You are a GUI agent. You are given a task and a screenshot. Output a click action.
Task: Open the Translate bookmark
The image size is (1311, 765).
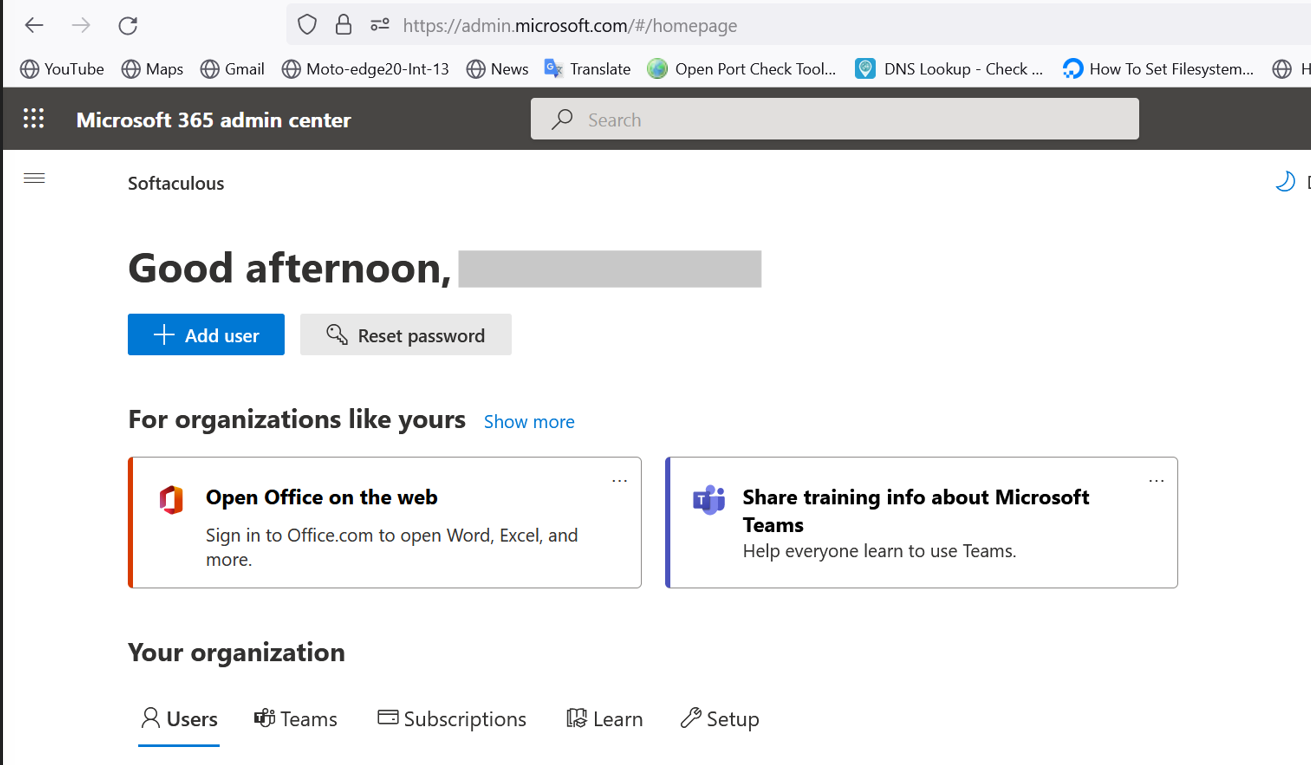(x=588, y=69)
